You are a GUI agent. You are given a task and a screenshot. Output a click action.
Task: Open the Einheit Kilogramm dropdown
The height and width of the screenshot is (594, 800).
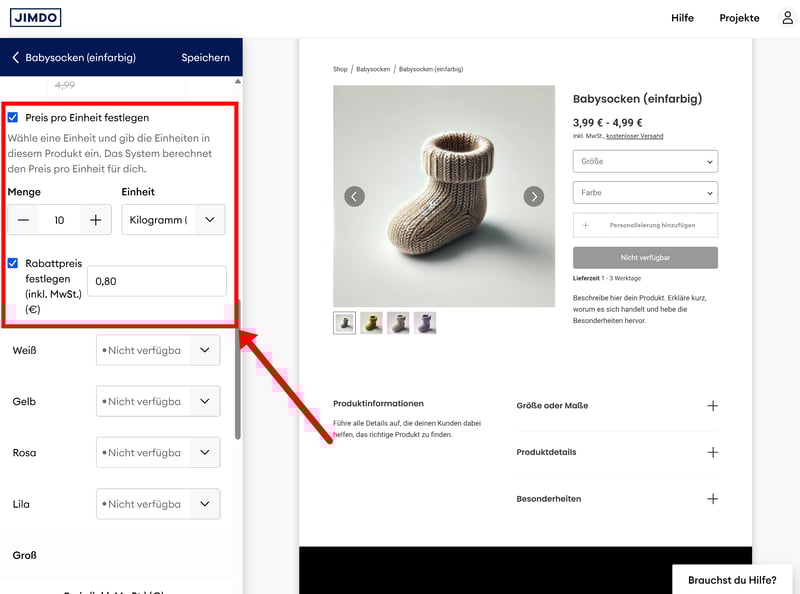tap(173, 220)
